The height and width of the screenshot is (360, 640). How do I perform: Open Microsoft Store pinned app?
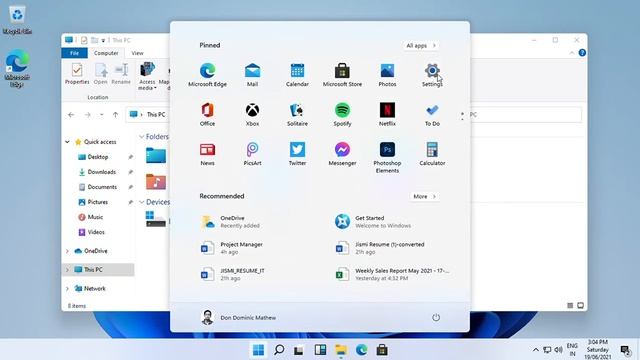(342, 75)
